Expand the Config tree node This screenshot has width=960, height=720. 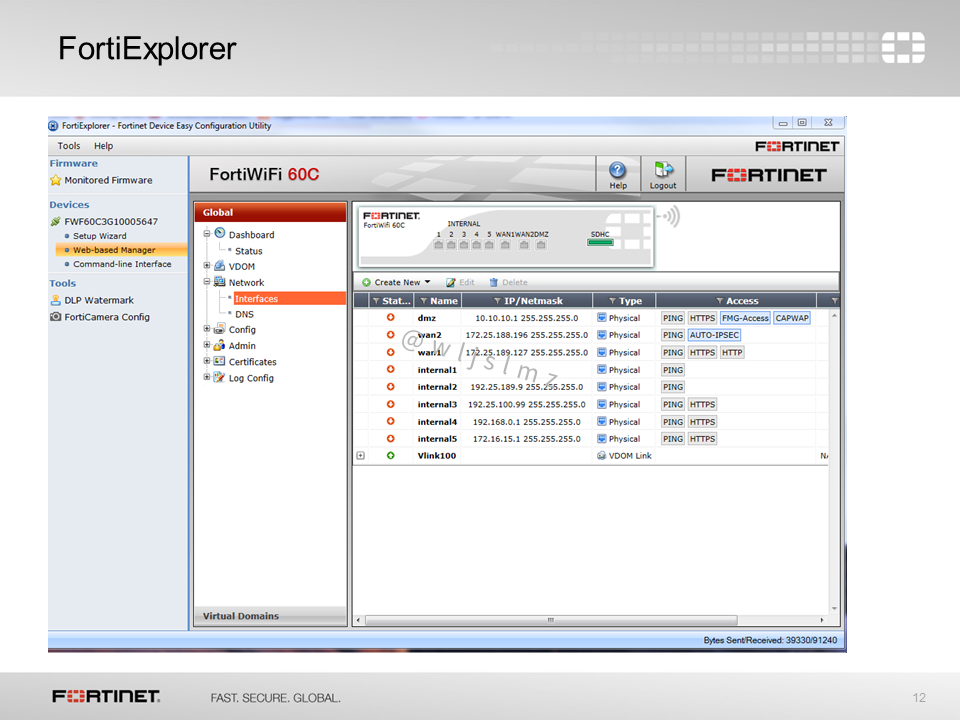207,329
